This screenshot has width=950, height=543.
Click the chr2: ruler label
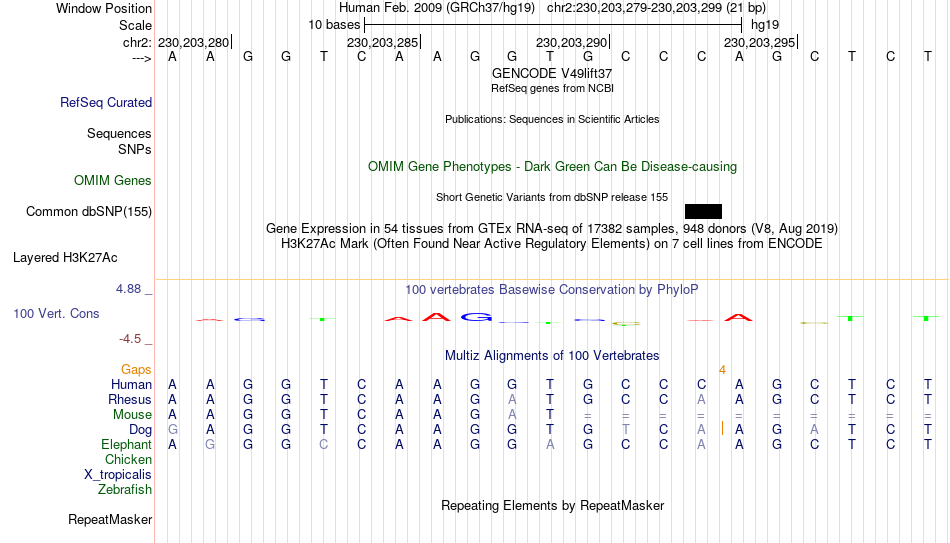[137, 42]
